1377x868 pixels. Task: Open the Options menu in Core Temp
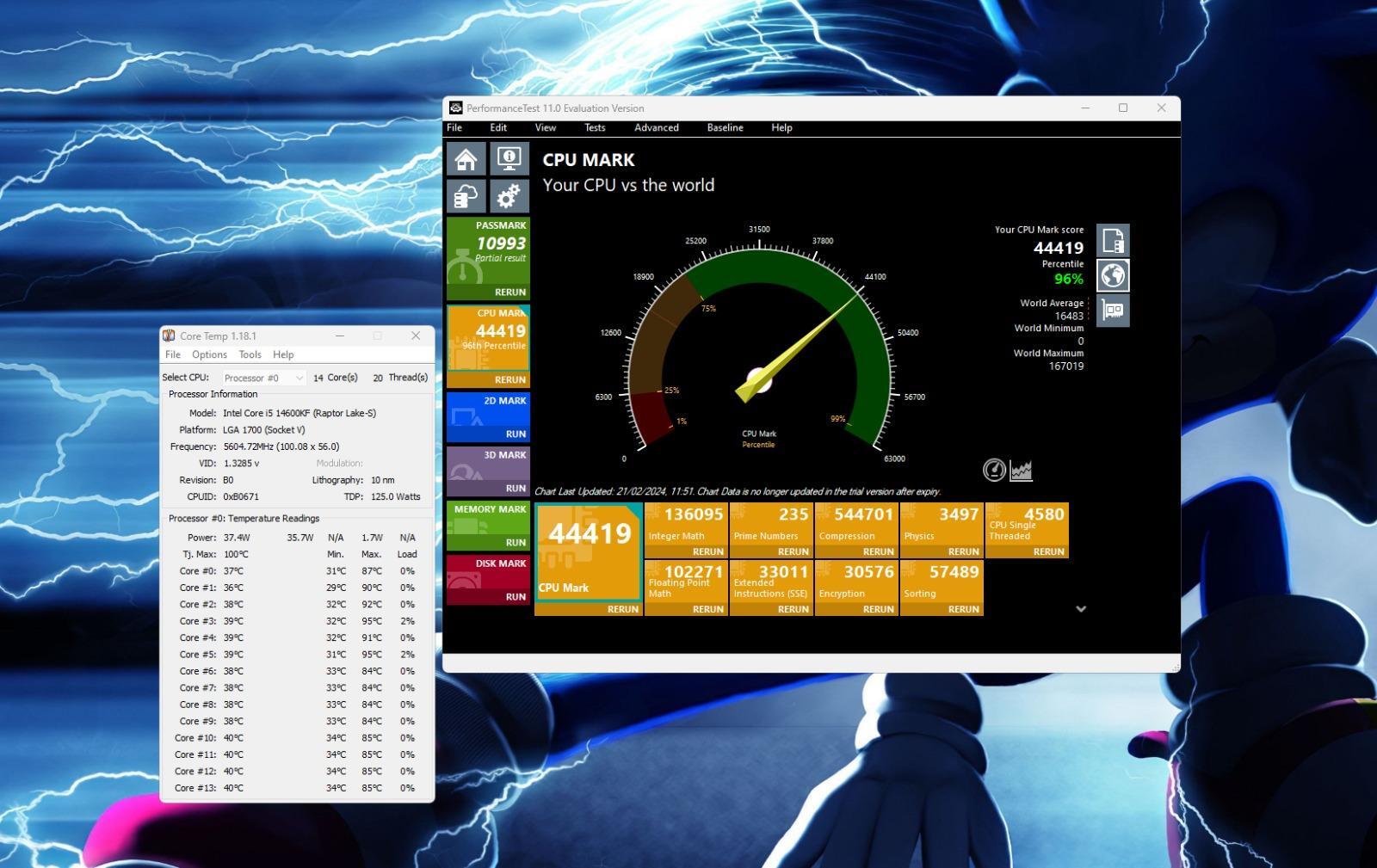pos(209,354)
